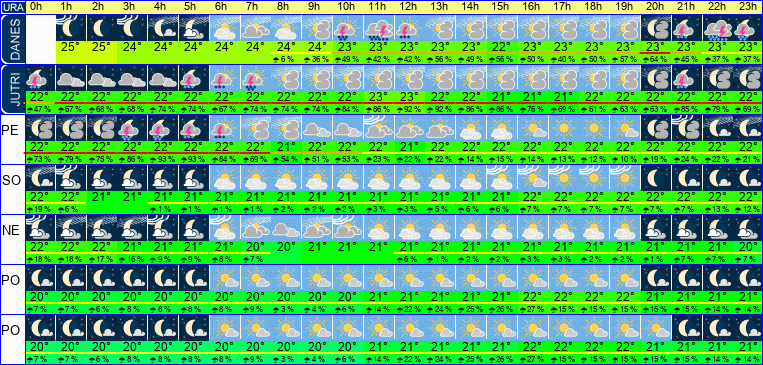Click the red bar under DANES 20h temperature
Screen dimensions: 763x365
point(655,53)
